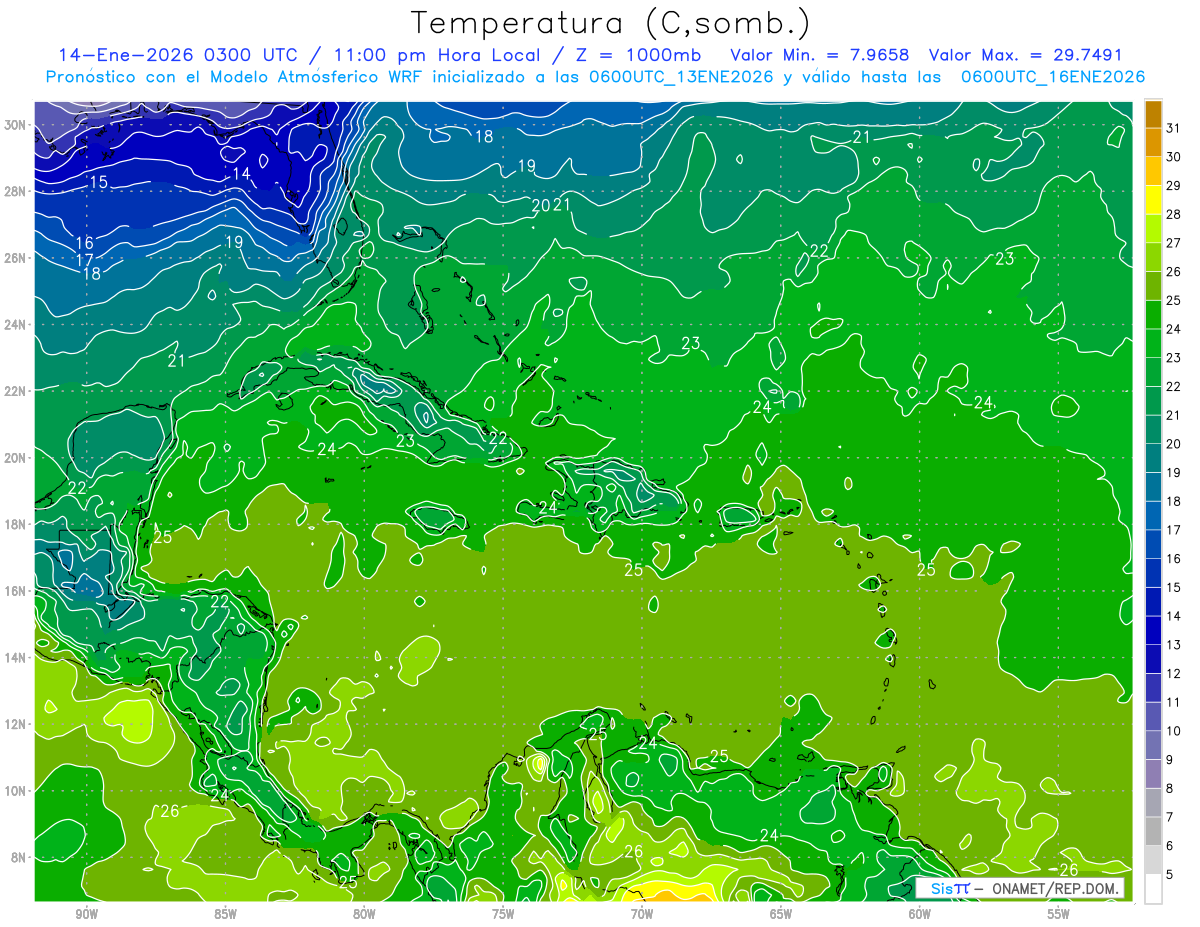Viewport: 1200px width, 927px height.
Task: Click the "2021" contour label near 28N
Action: [x=551, y=205]
